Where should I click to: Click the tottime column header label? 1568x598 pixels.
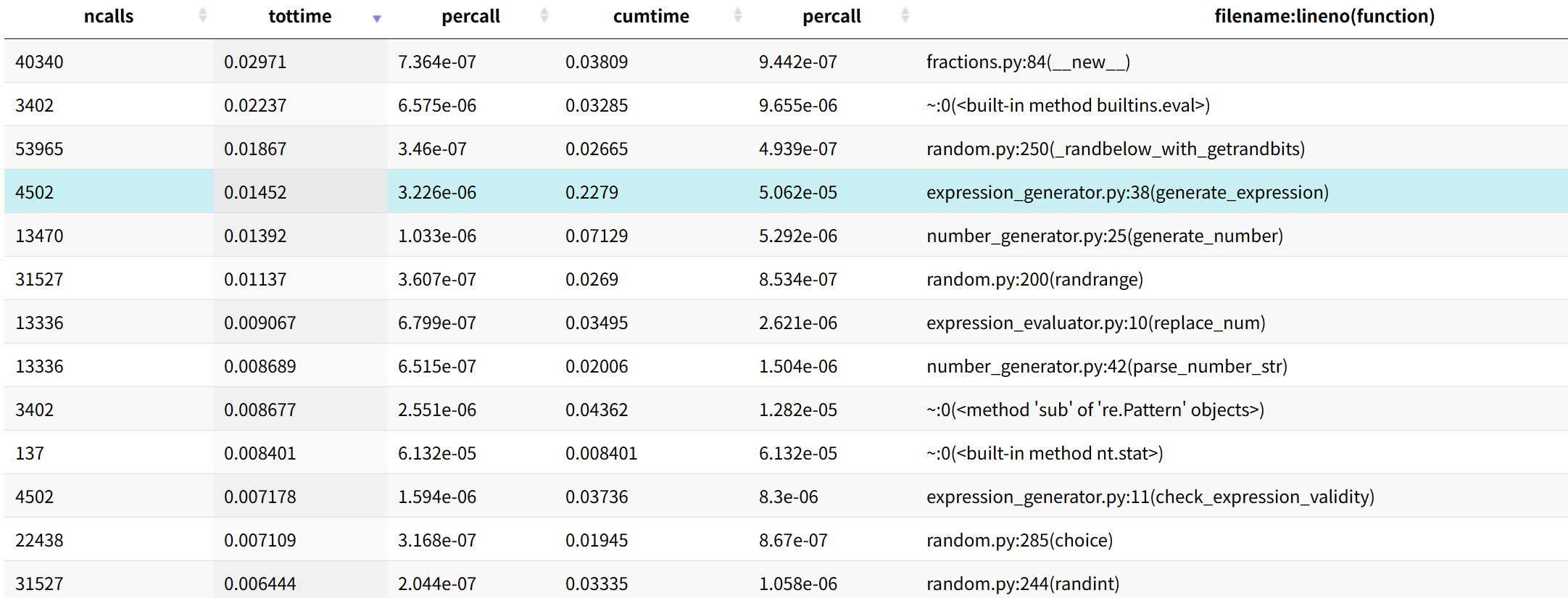[x=299, y=16]
